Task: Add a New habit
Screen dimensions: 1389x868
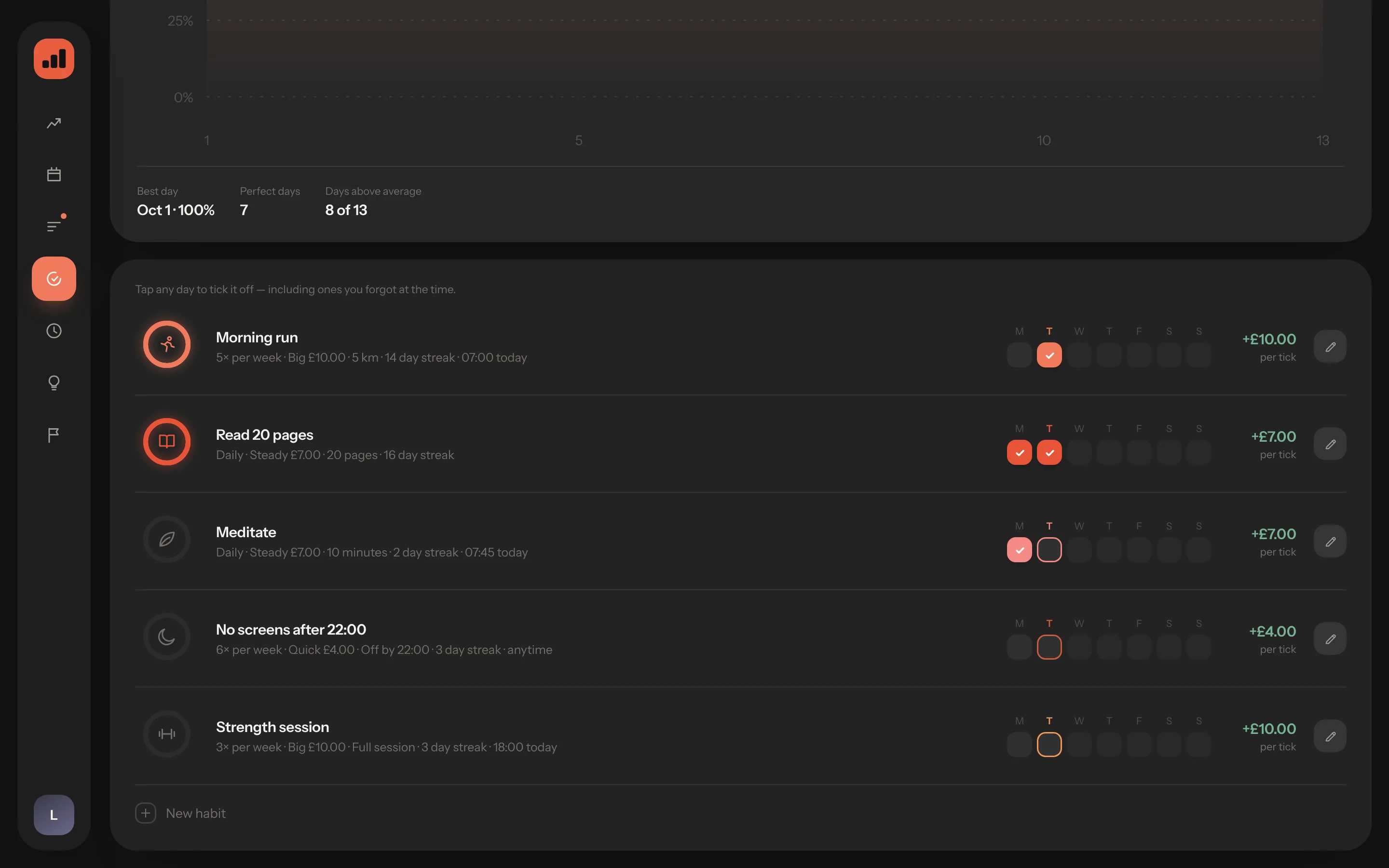Action: 181,813
